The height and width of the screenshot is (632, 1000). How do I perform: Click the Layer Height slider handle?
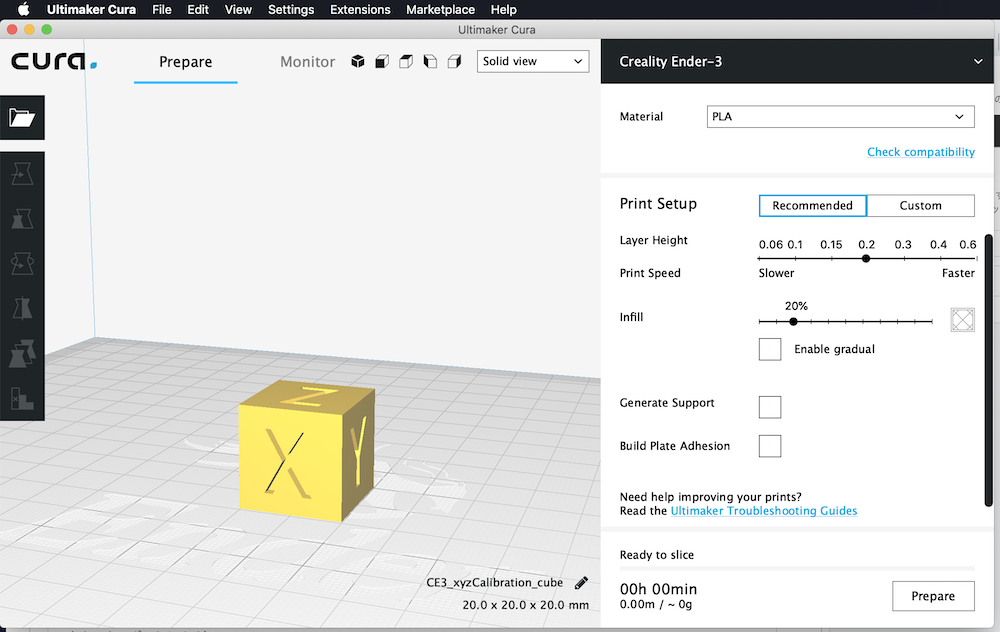click(865, 258)
